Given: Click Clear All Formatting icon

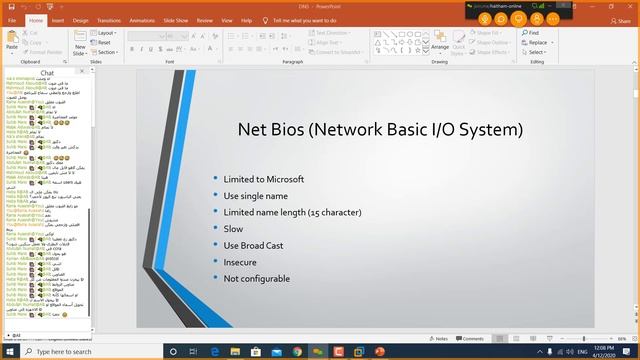Looking at the screenshot, I should coord(215,36).
